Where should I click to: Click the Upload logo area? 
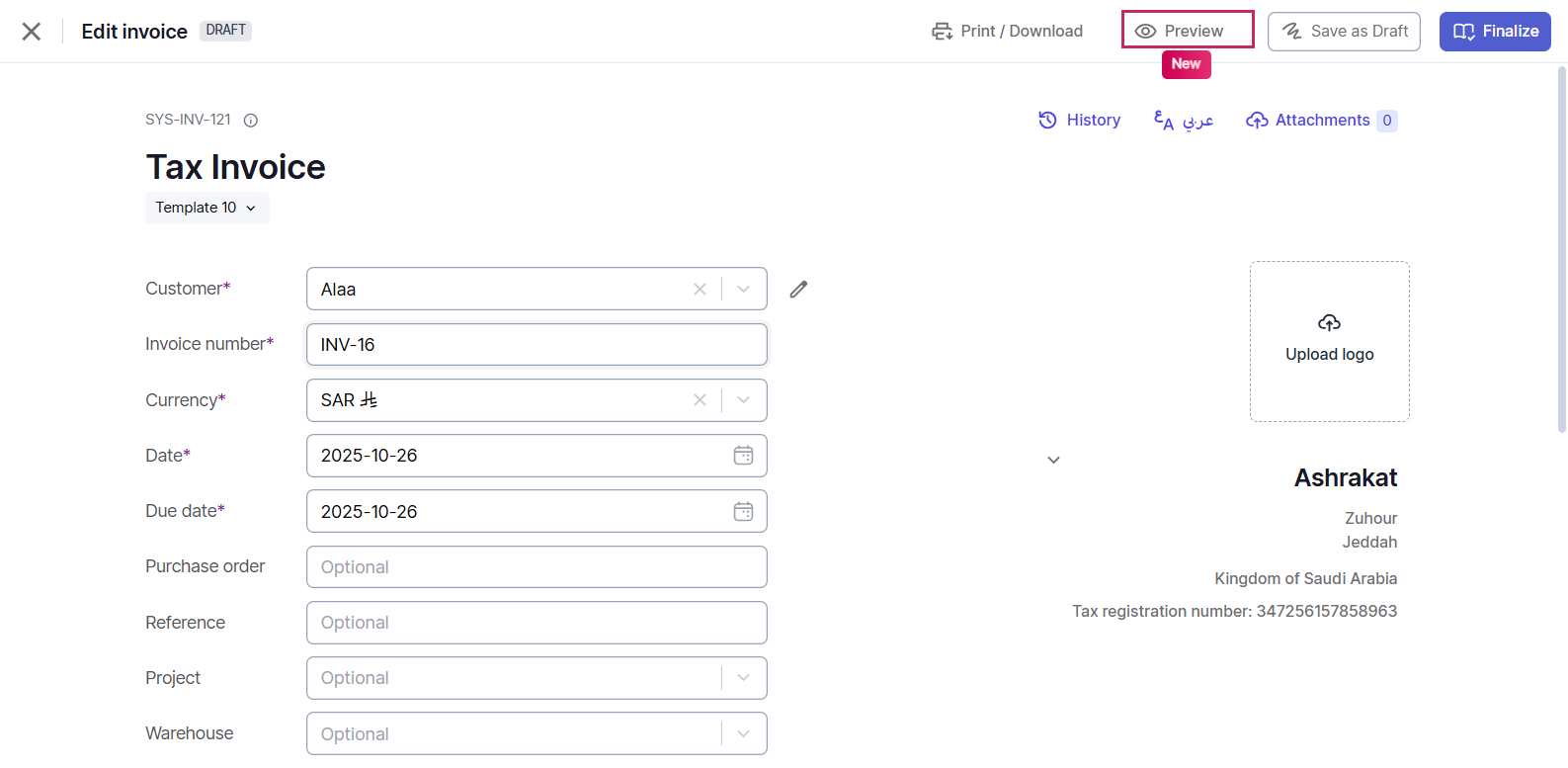pos(1329,341)
